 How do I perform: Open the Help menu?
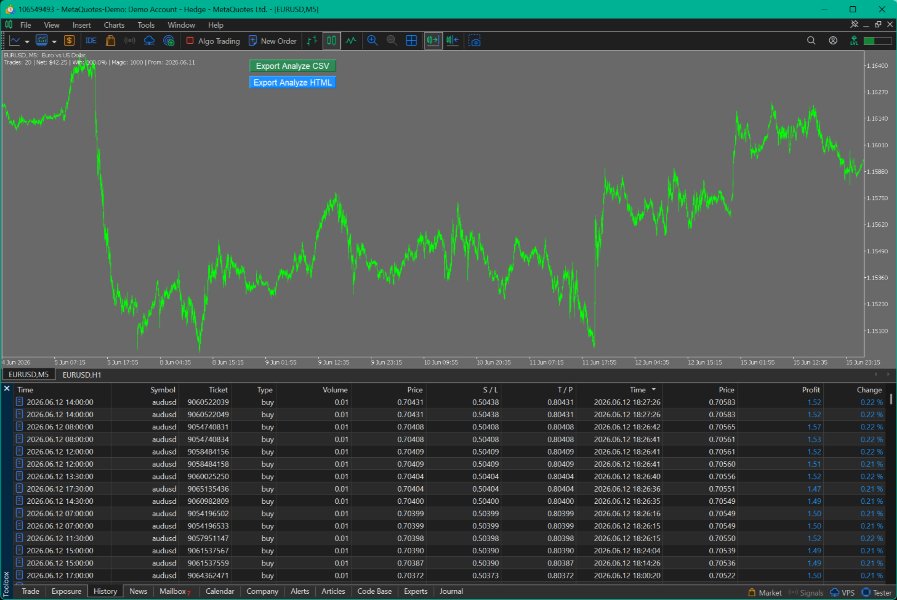216,25
